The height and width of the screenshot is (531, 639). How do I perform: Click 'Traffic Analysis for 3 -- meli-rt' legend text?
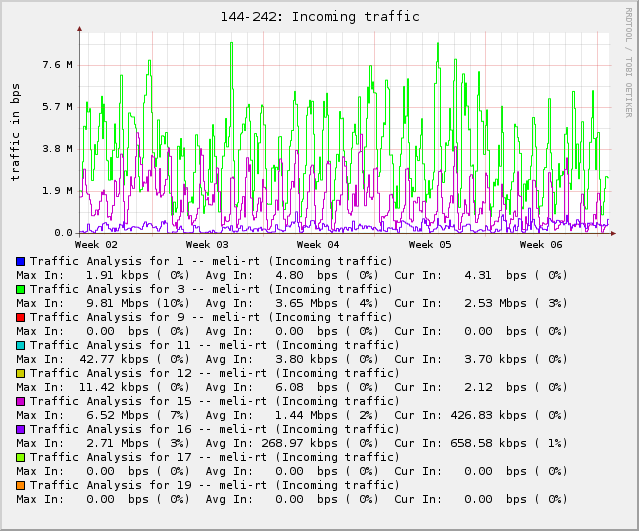click(211, 289)
